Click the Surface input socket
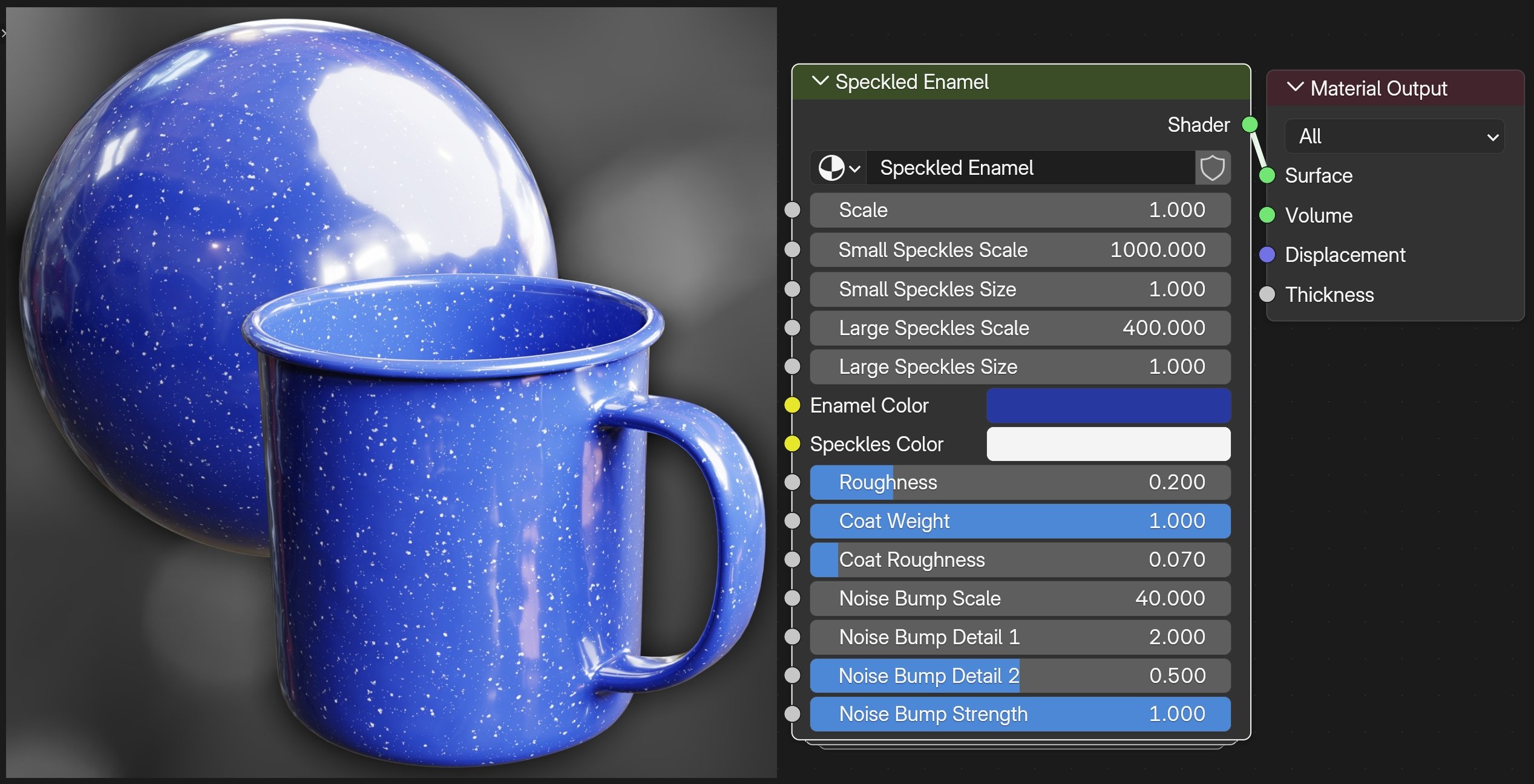1534x784 pixels. tap(1267, 175)
